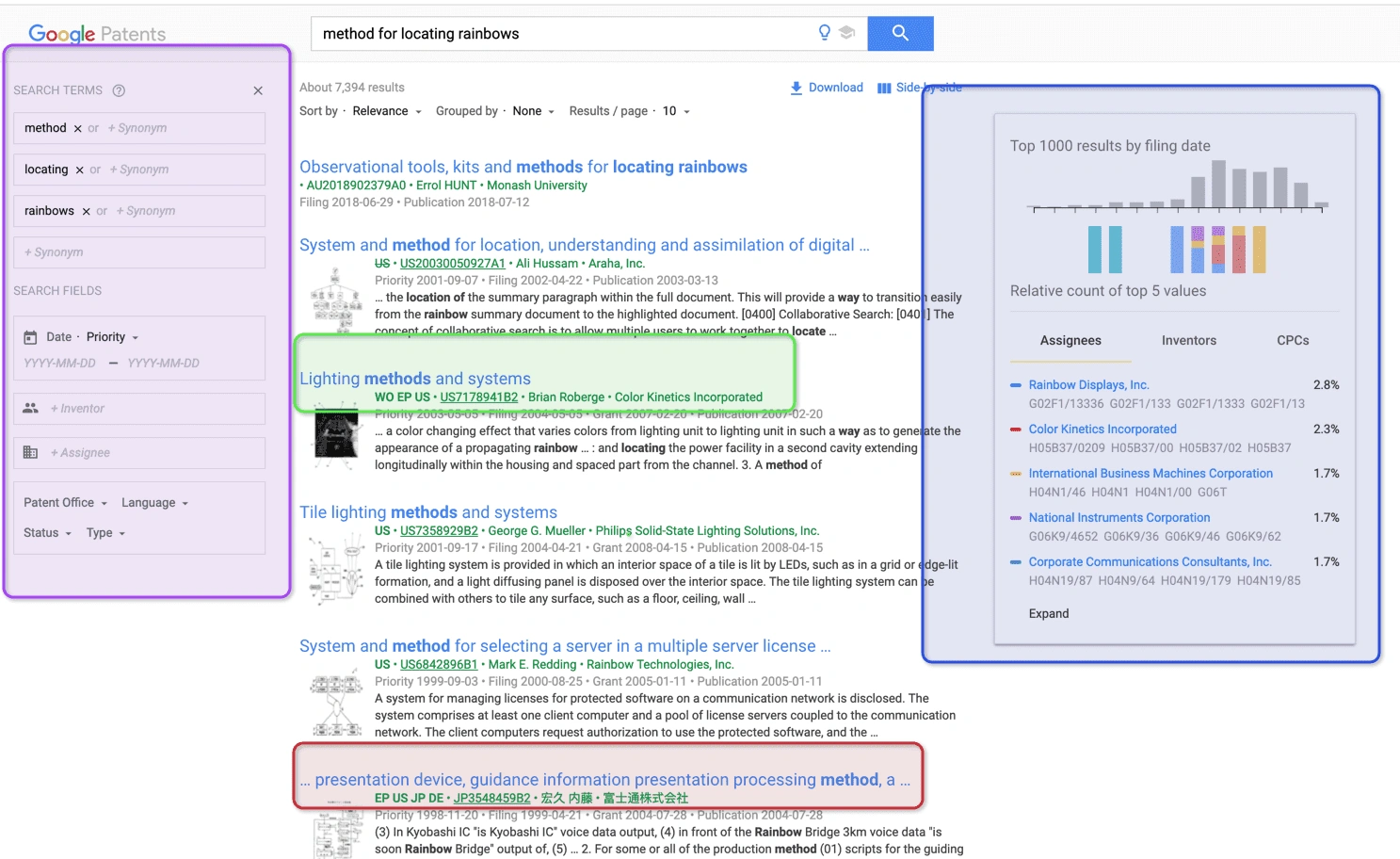Click the Download arrow icon

(x=797, y=88)
